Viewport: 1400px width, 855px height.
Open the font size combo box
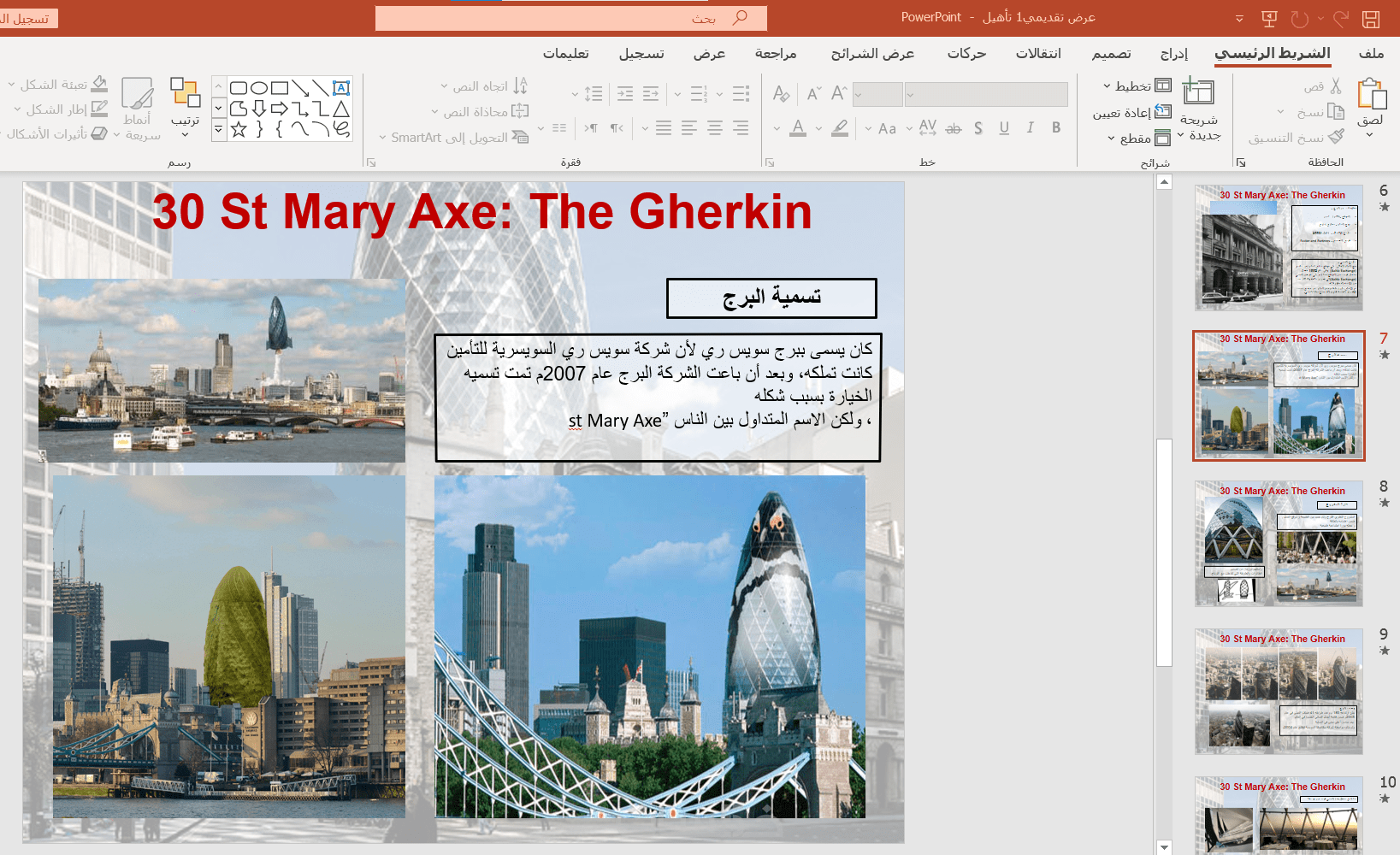877,94
